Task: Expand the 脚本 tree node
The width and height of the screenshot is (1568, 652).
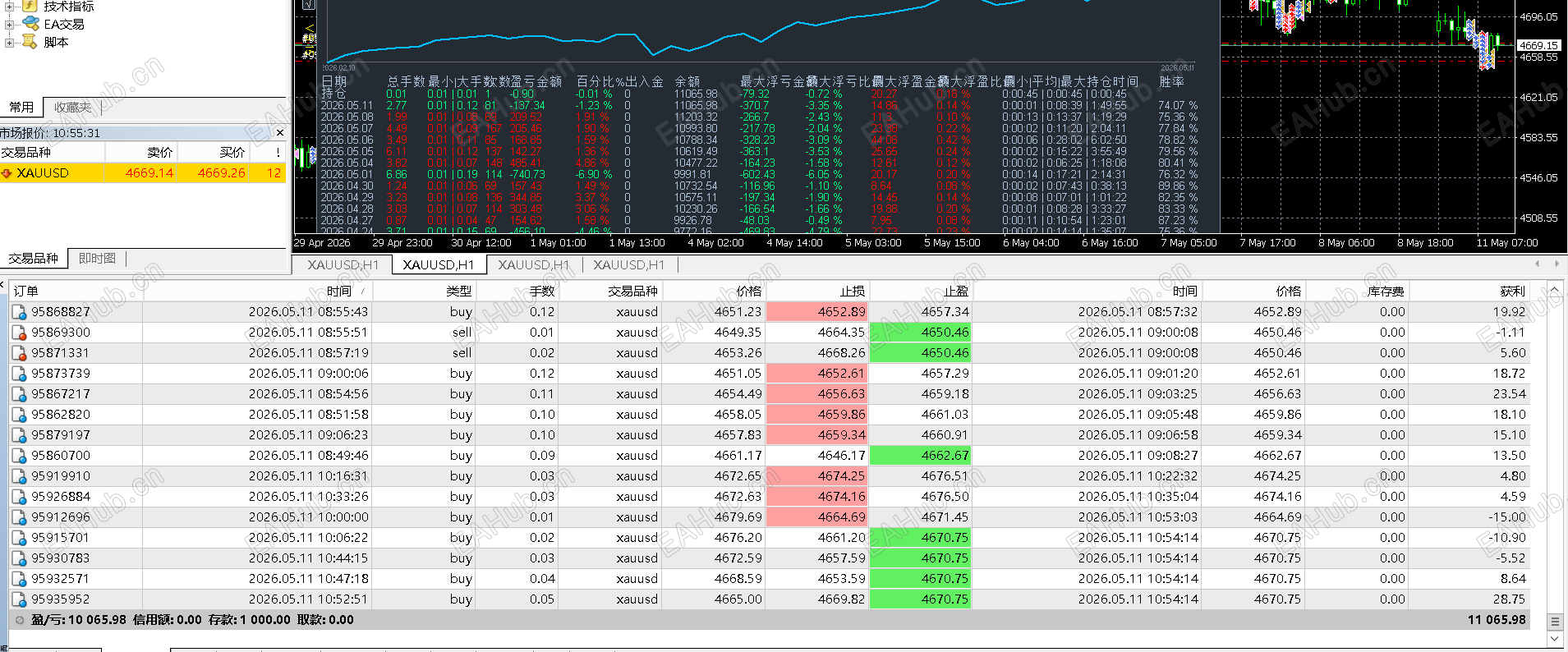Action: pos(9,42)
